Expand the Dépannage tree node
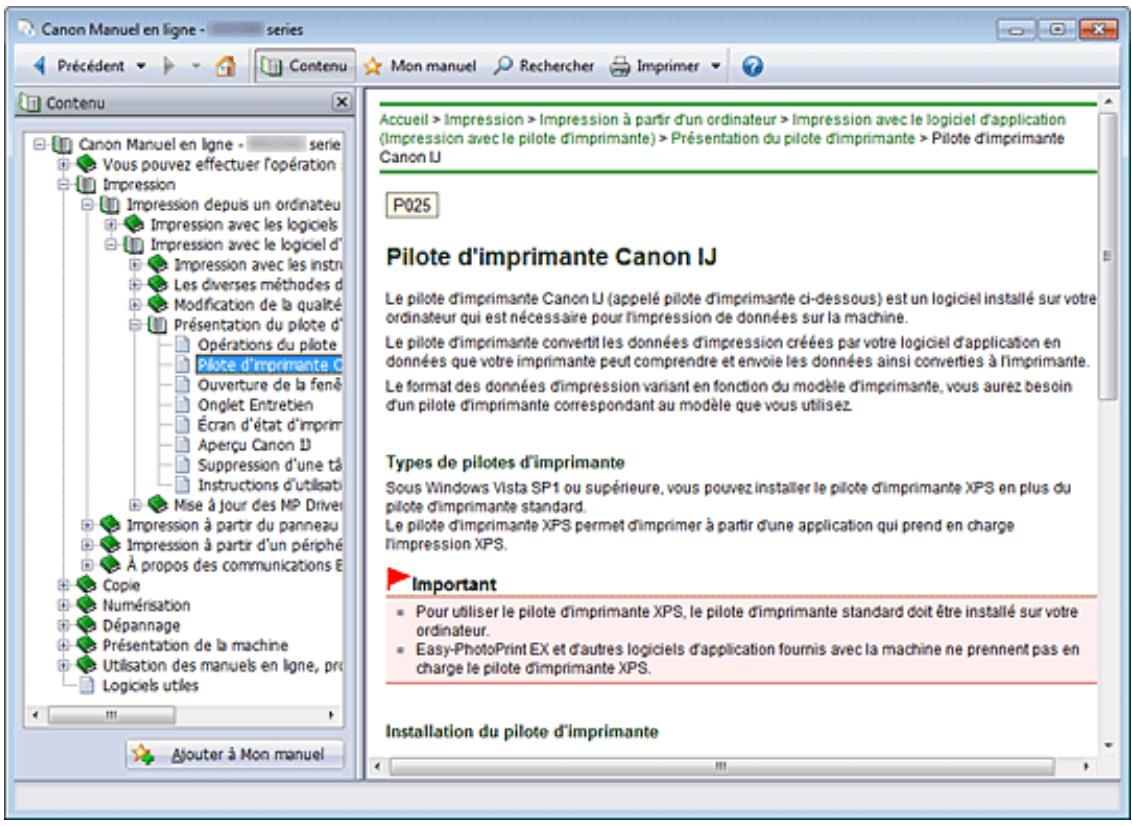 tap(64, 625)
